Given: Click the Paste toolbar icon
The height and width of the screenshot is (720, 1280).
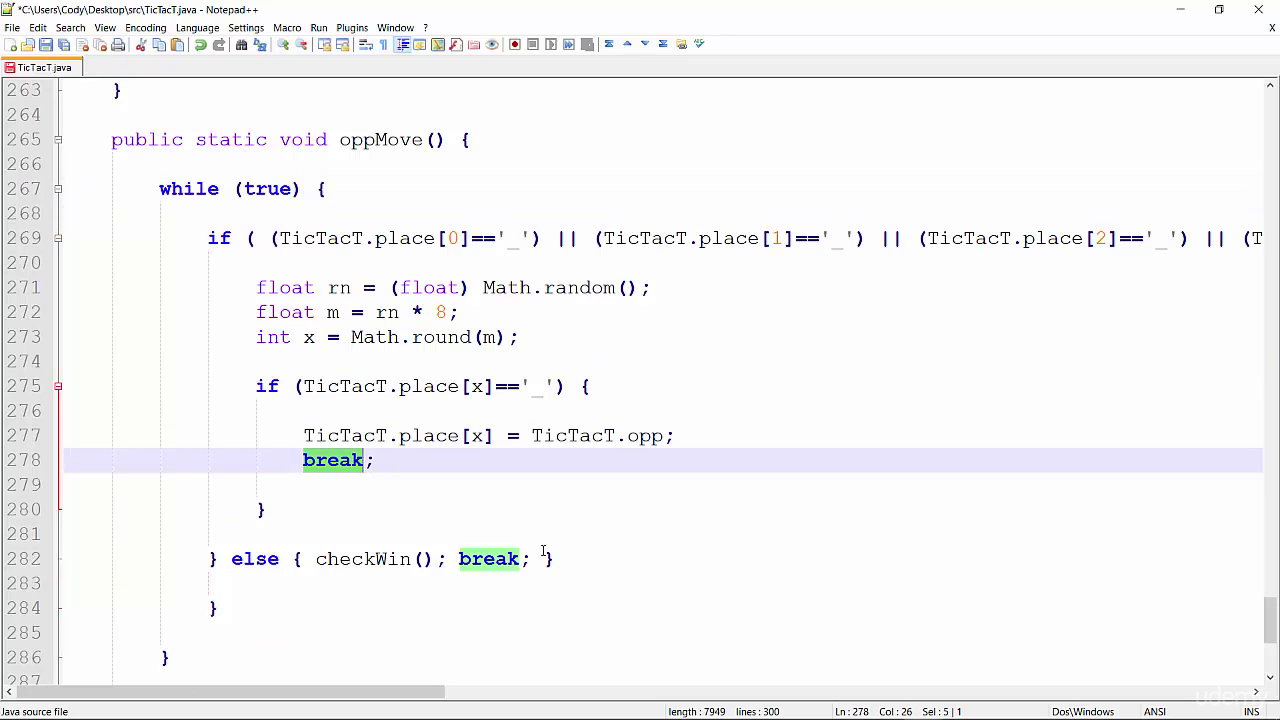Looking at the screenshot, I should point(177,44).
